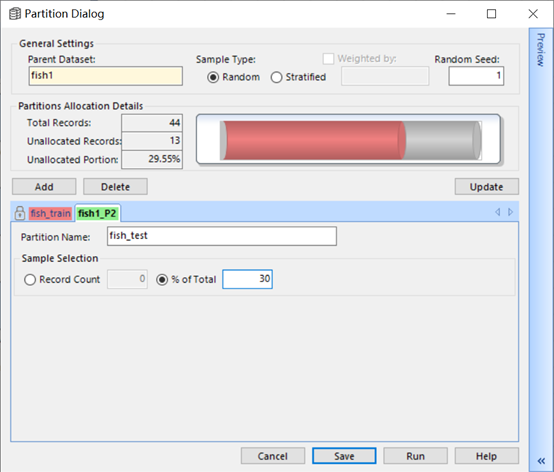Choose the % of Total option
This screenshot has height=472, width=554.
[x=162, y=279]
